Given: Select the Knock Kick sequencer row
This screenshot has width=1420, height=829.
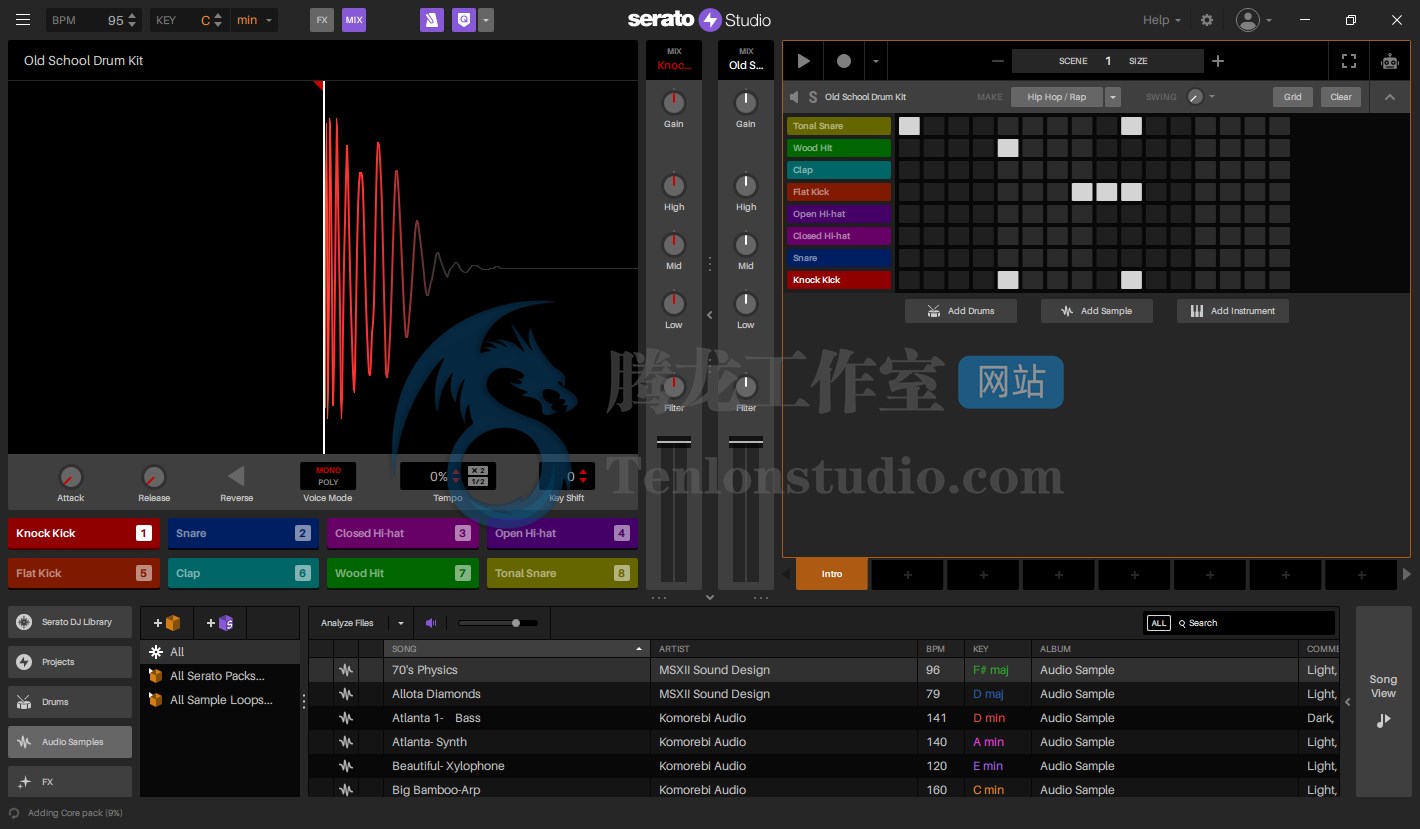Looking at the screenshot, I should click(x=839, y=280).
